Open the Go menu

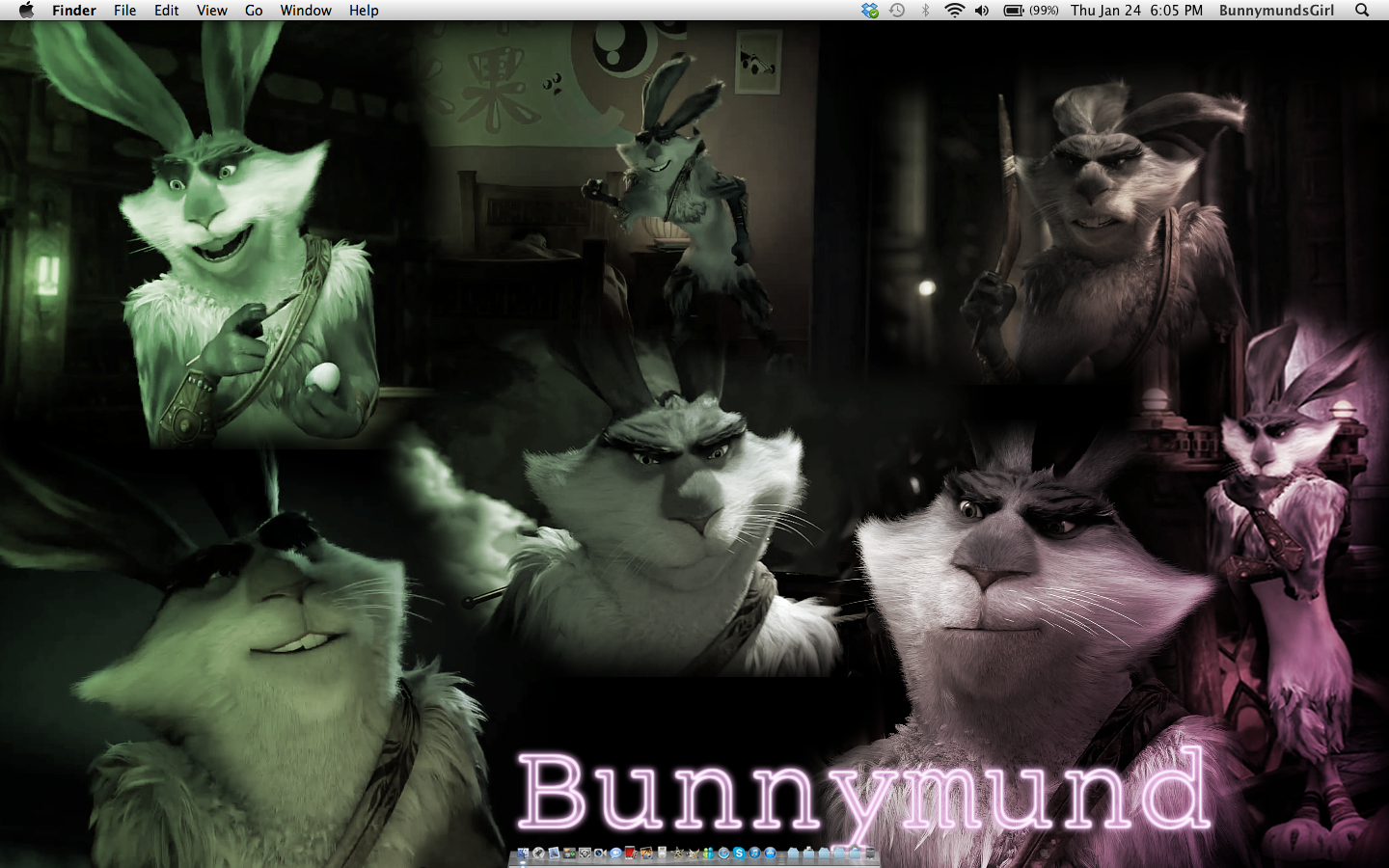[254, 11]
